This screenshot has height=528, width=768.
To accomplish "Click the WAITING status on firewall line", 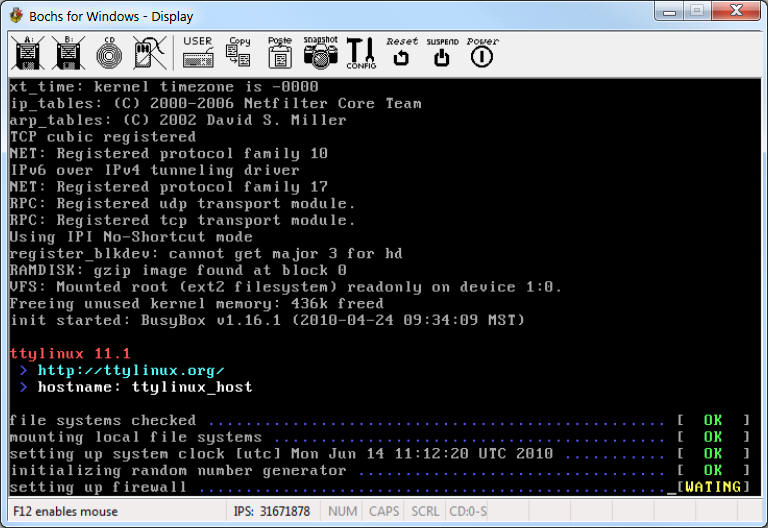I will click(x=713, y=486).
